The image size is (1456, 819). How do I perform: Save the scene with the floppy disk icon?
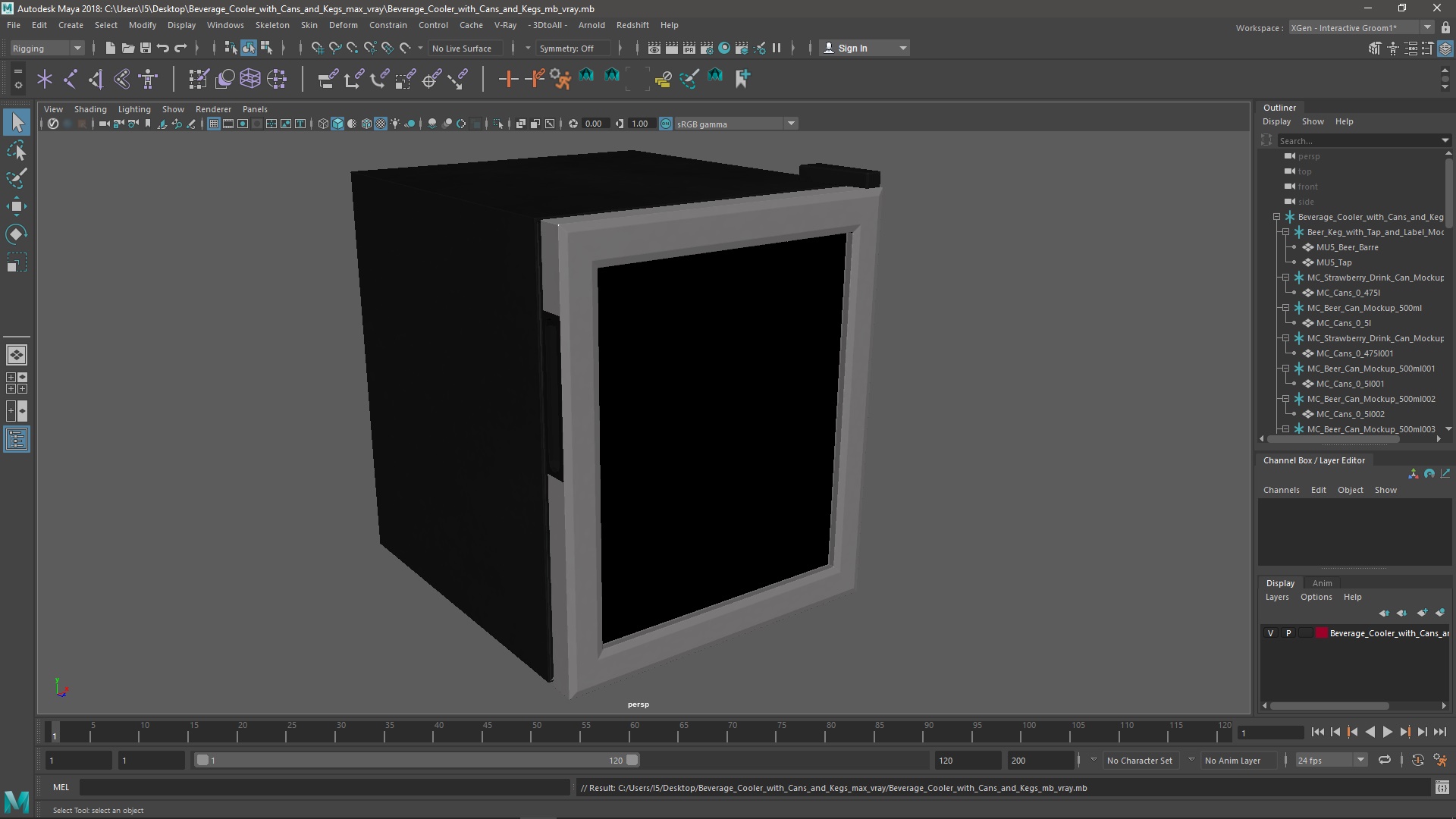[x=146, y=48]
